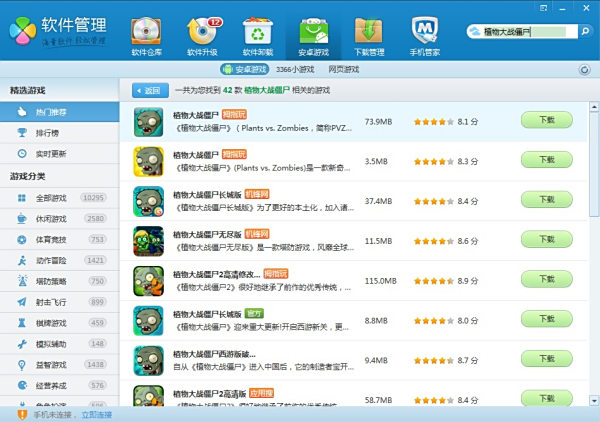Select 棋牌游戏 chess and cards category
This screenshot has height=422, width=600.
point(60,323)
